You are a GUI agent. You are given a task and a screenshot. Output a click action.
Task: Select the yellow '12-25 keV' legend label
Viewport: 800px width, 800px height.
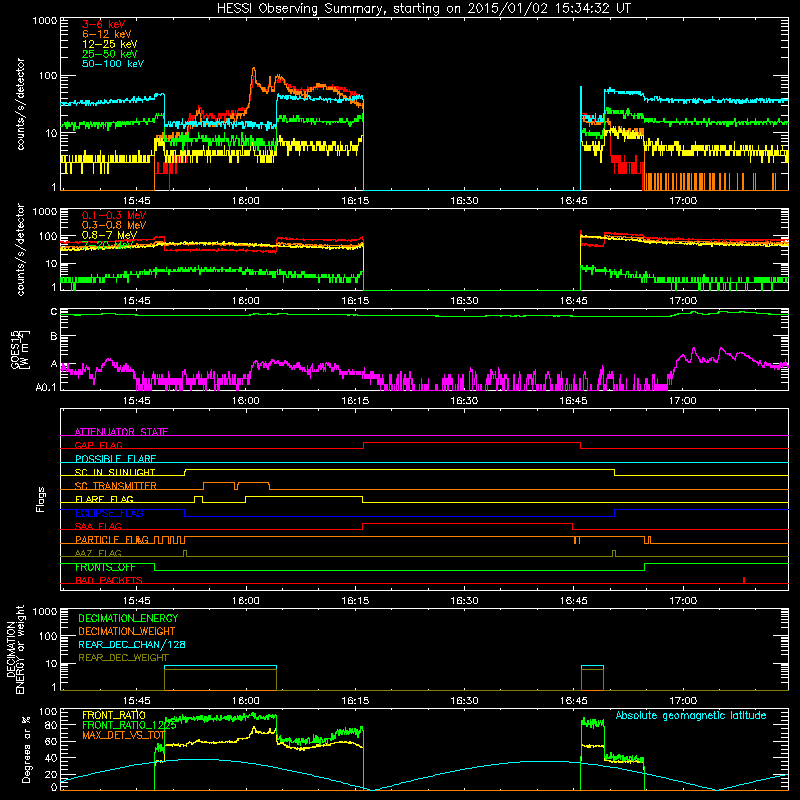pos(109,44)
